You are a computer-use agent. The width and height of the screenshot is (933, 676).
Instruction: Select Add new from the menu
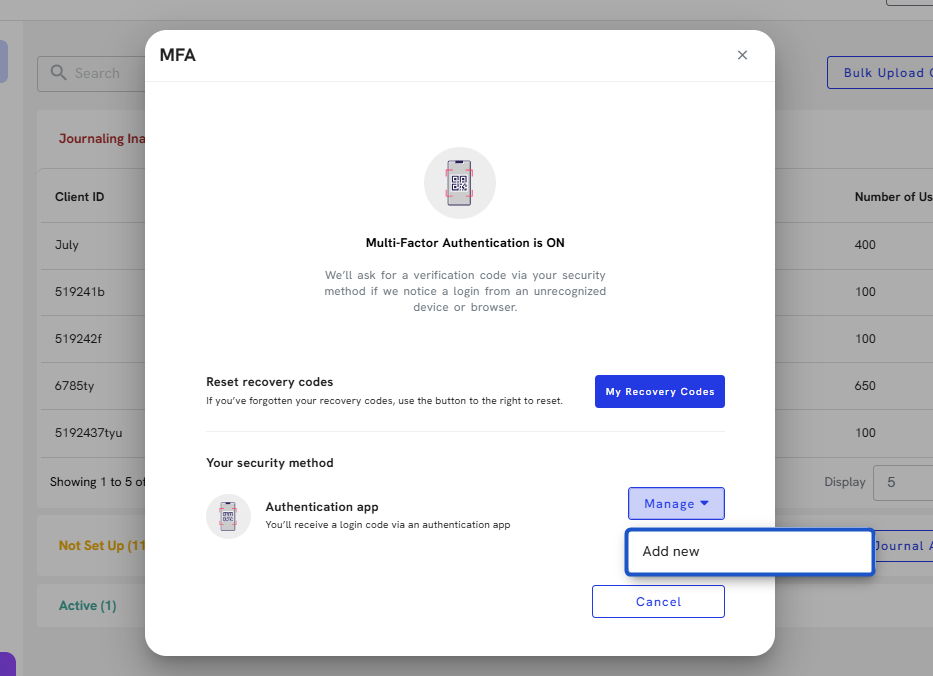[x=749, y=551]
